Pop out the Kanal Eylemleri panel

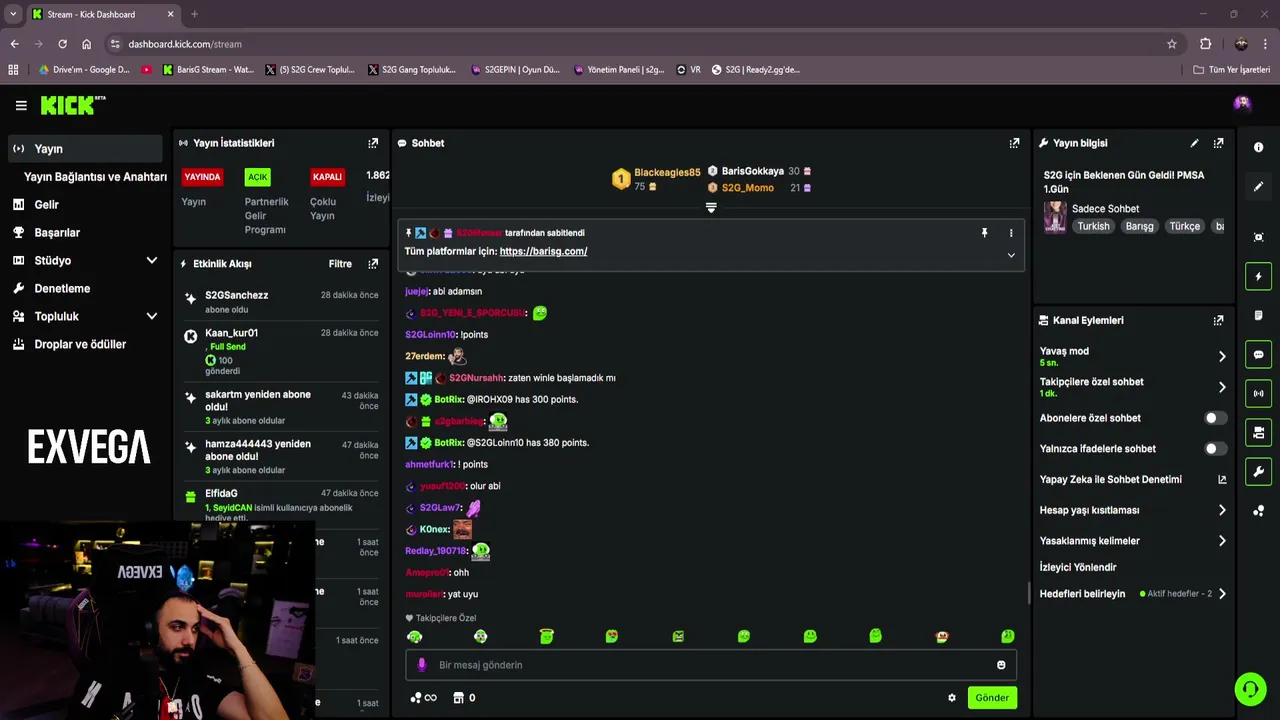[x=1218, y=320]
